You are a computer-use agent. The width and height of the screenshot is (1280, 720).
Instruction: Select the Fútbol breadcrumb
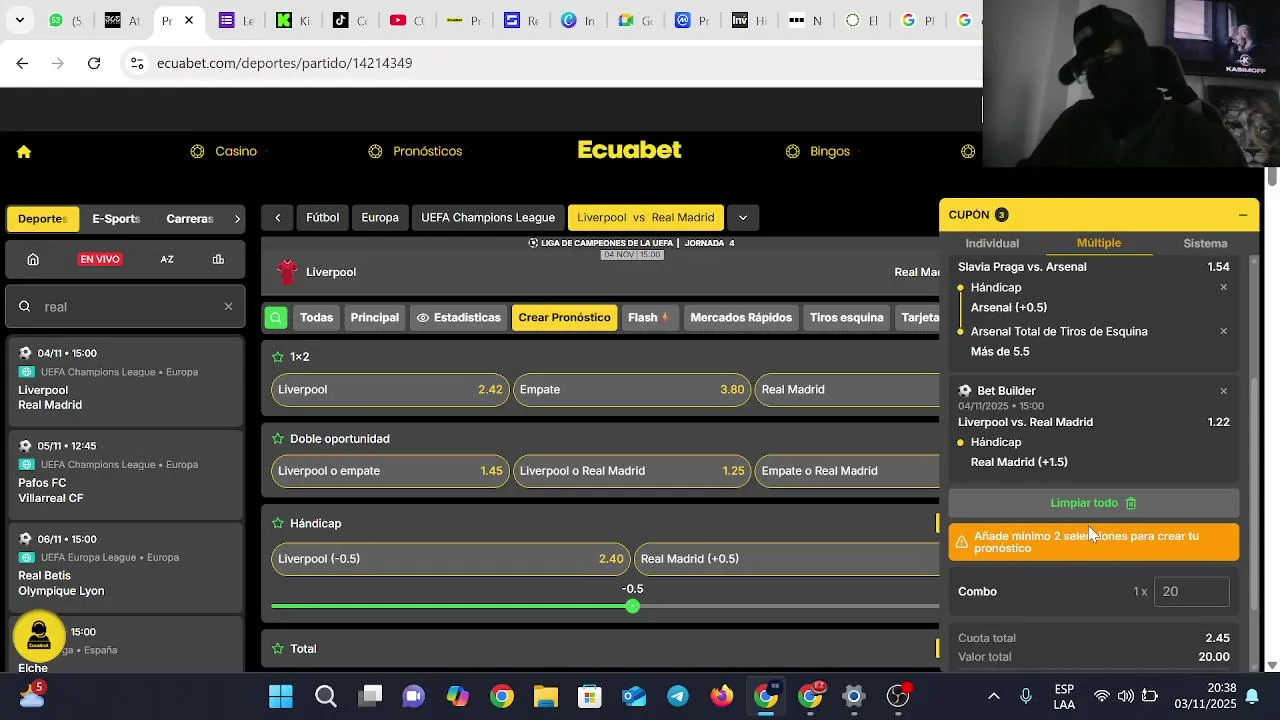click(x=322, y=218)
